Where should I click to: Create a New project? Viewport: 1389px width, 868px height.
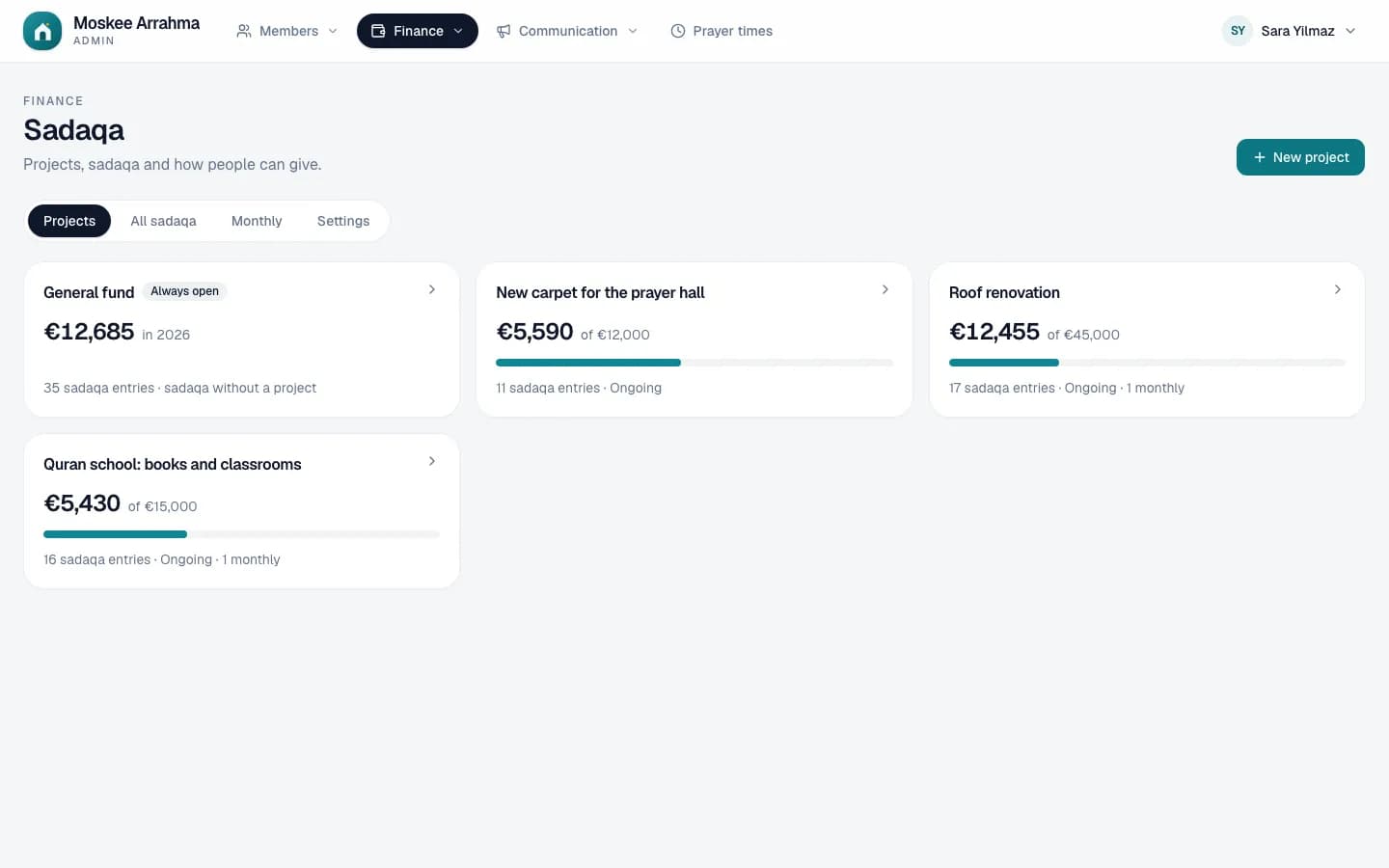pos(1300,157)
